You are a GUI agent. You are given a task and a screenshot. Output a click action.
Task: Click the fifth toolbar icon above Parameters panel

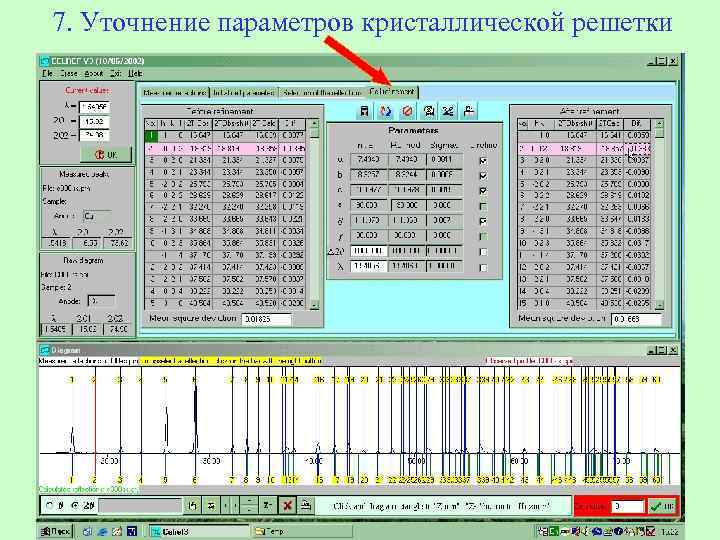click(x=448, y=111)
